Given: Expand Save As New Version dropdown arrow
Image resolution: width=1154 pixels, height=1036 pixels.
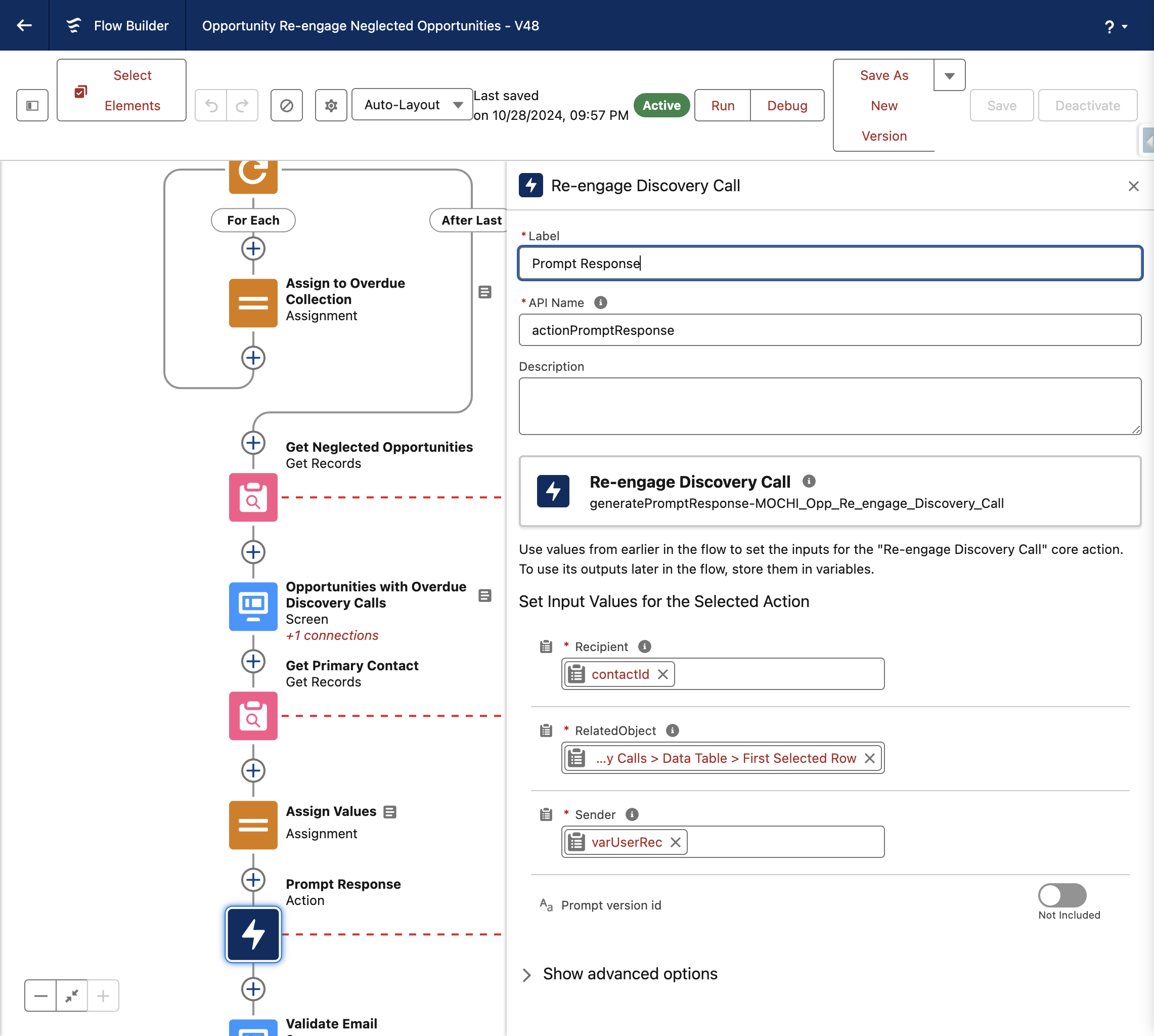Looking at the screenshot, I should 949,75.
